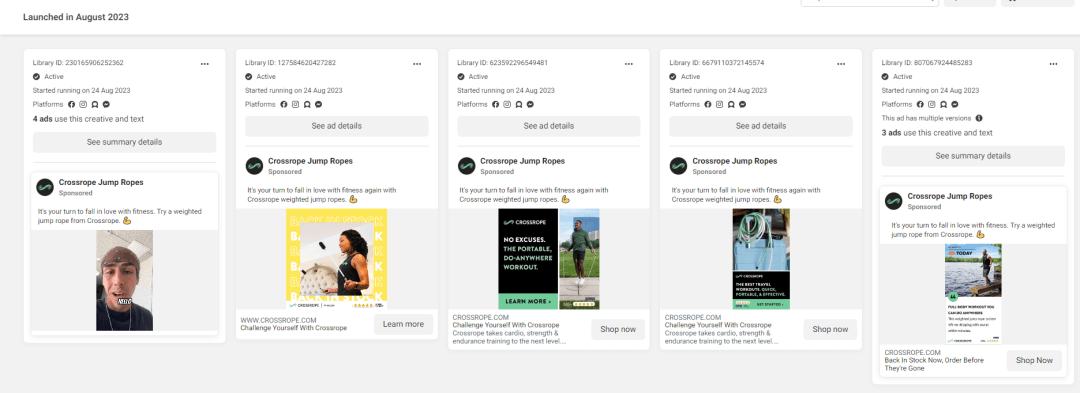Click the Messenger platform icon on third ad card
This screenshot has width=1080, height=393.
(x=530, y=105)
